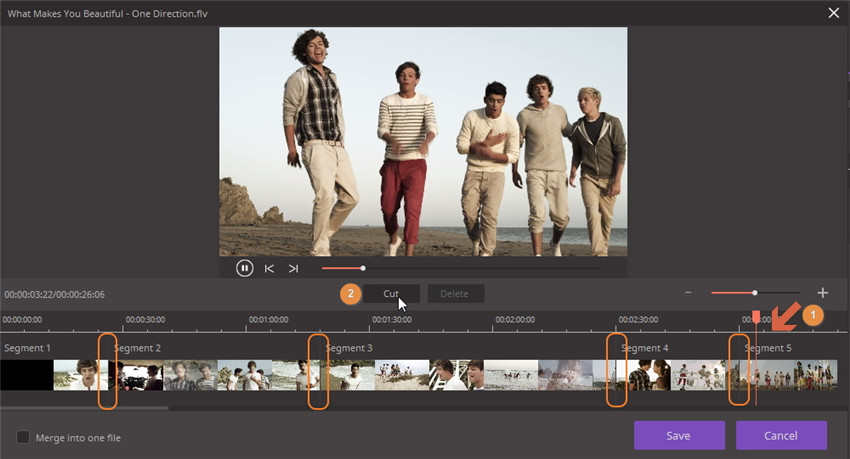The image size is (850, 459).
Task: Click the Cut button
Action: tap(391, 294)
